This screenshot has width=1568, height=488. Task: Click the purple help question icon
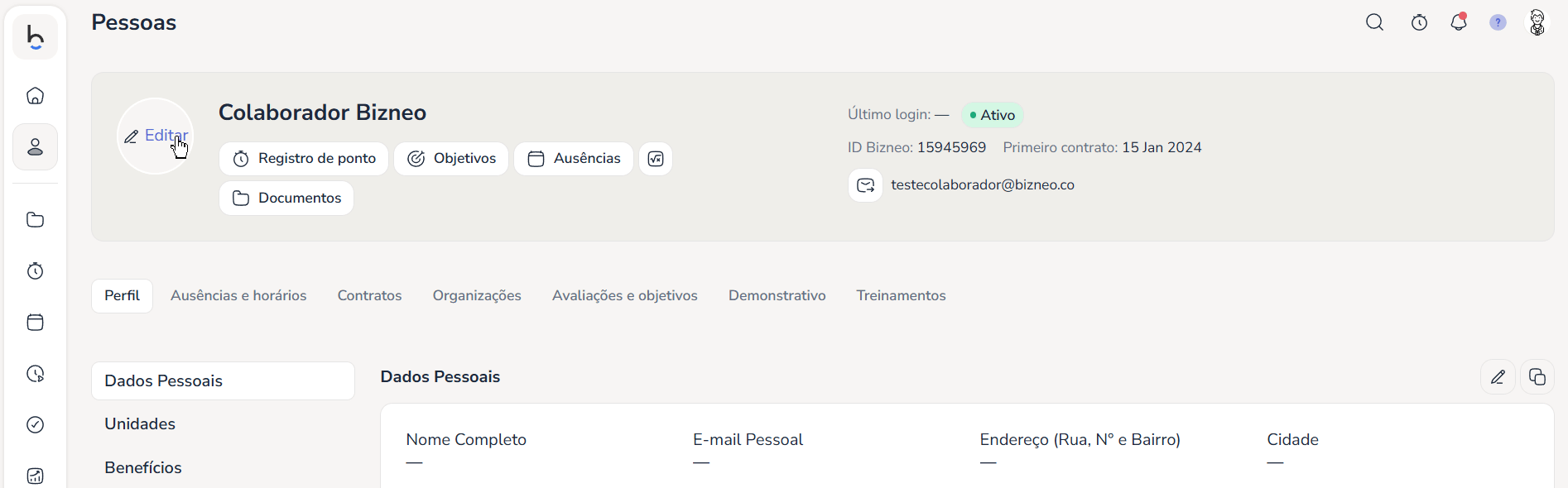pos(1498,23)
